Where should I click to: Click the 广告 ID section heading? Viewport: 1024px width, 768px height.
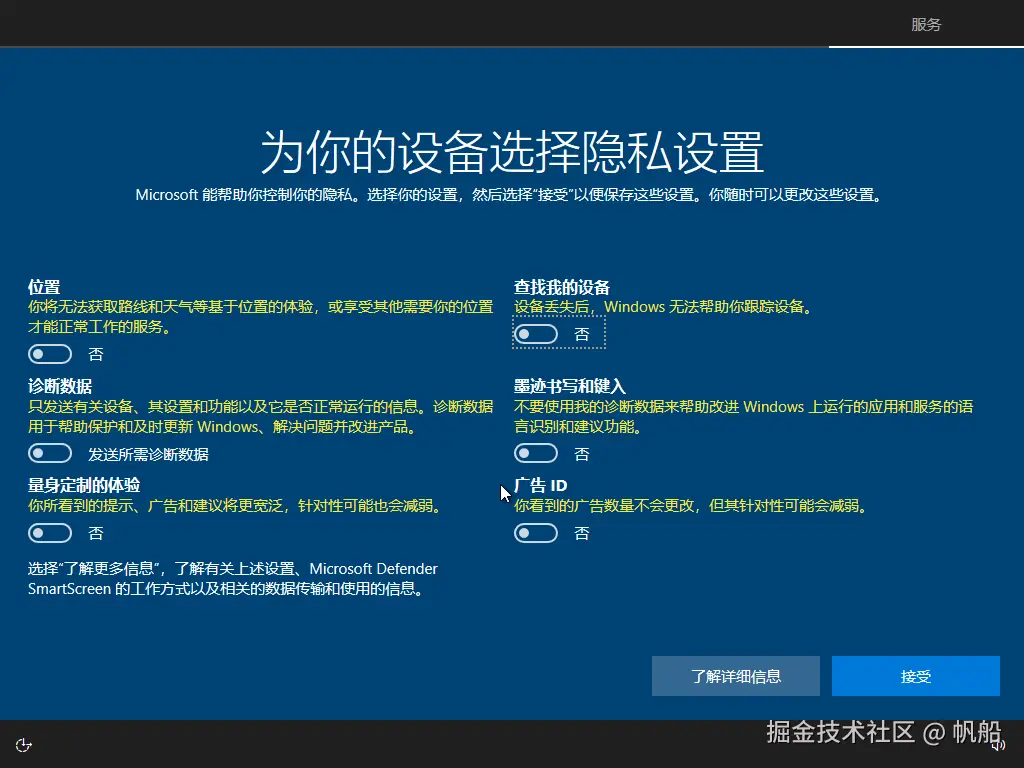[x=540, y=485]
